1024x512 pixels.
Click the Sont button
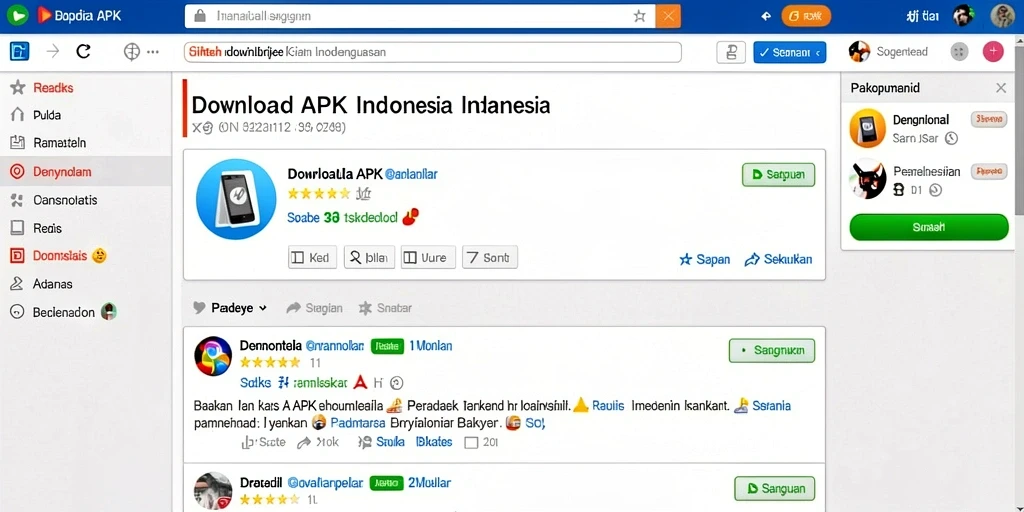(490, 257)
